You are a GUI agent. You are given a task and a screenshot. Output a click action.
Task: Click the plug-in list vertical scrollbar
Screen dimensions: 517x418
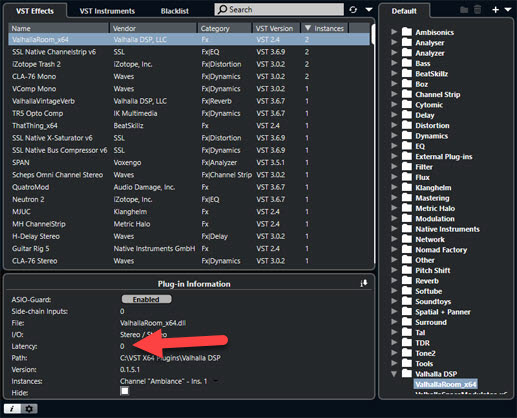point(373,143)
